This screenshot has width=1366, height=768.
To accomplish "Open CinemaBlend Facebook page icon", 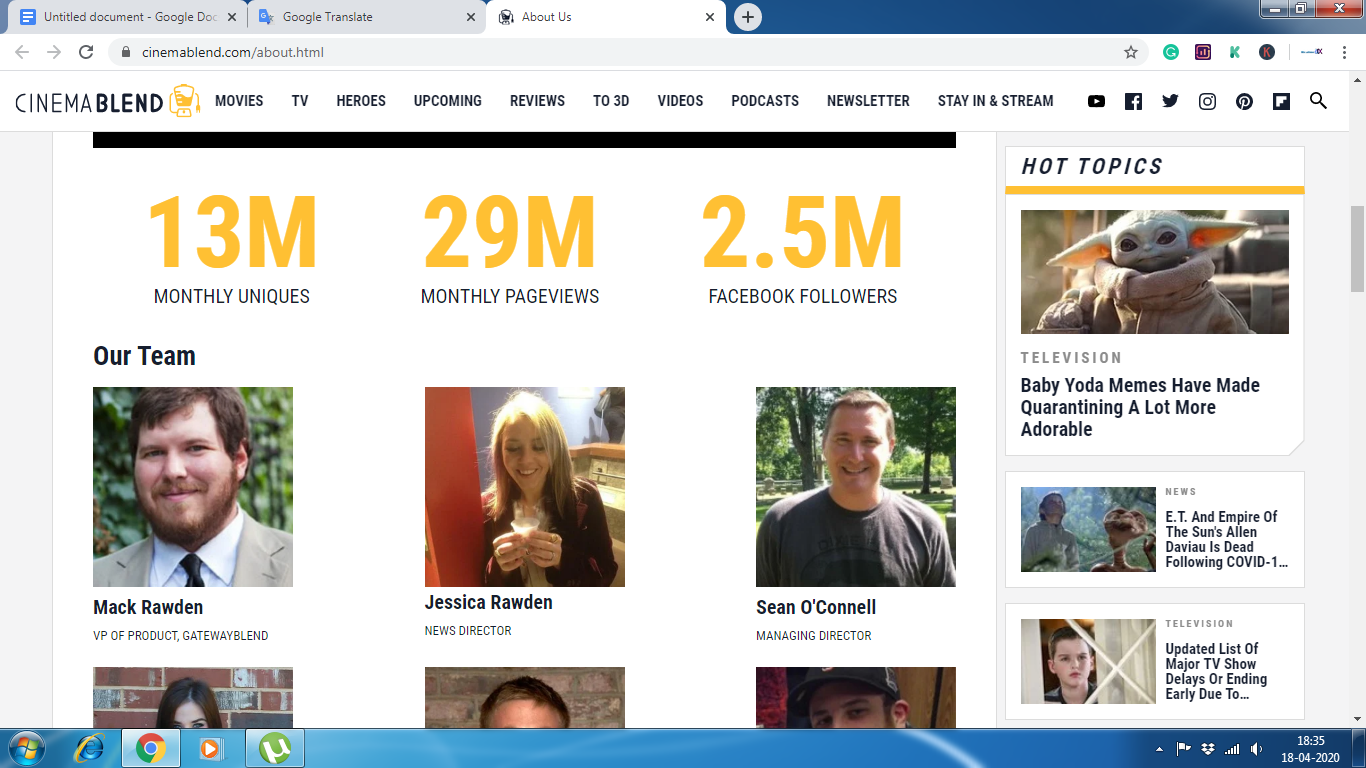I will [x=1133, y=101].
